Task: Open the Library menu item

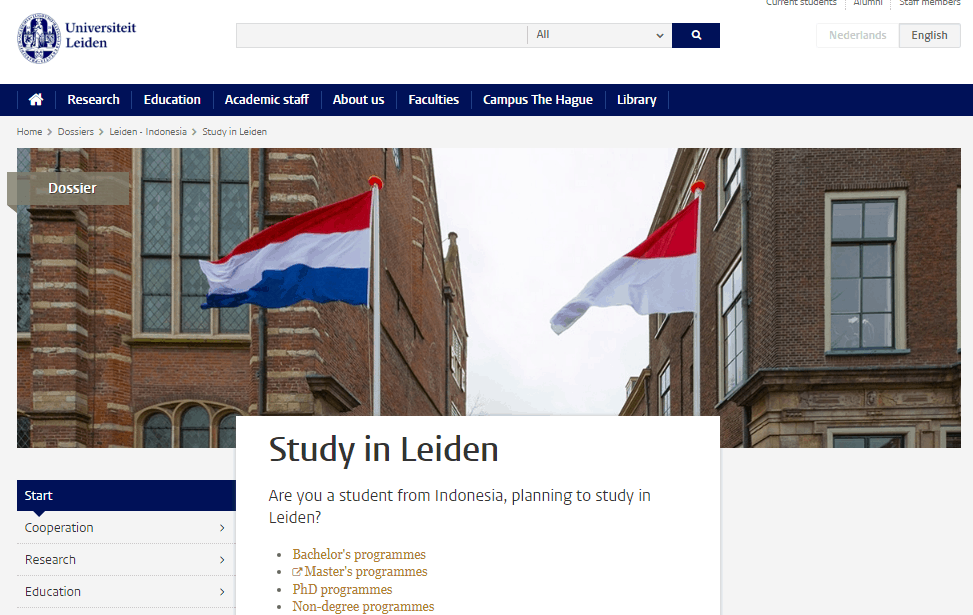Action: (x=636, y=99)
